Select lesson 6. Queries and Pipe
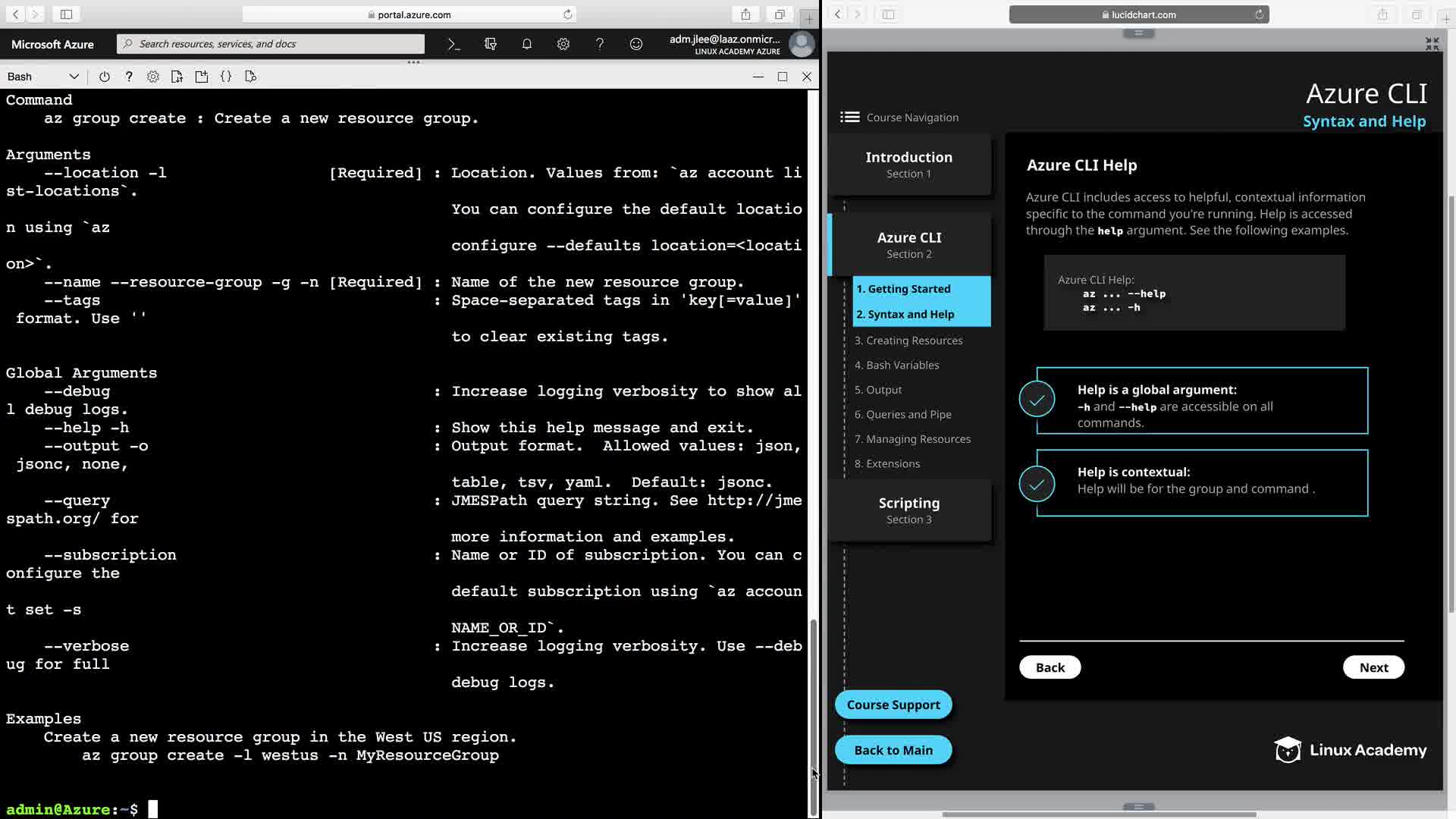 pyautogui.click(x=902, y=414)
